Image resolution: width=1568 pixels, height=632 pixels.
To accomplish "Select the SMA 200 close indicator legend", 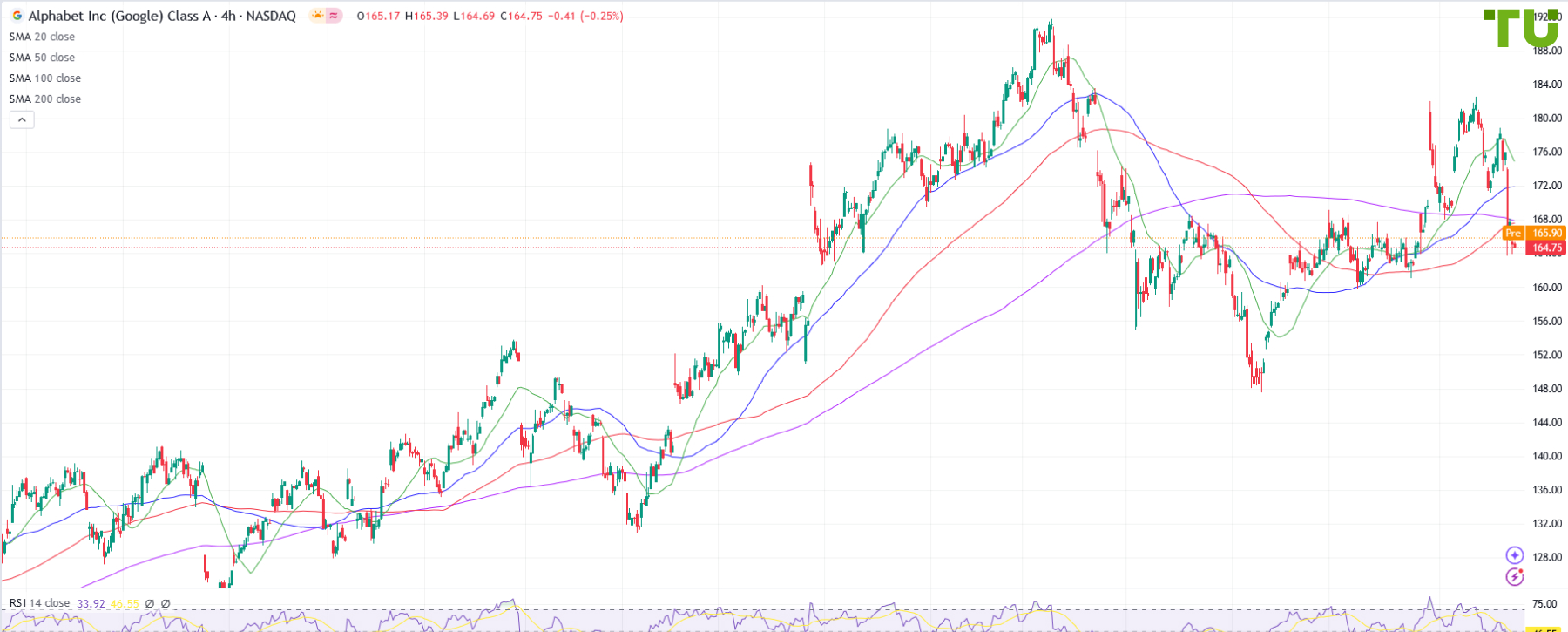I will 45,99.
